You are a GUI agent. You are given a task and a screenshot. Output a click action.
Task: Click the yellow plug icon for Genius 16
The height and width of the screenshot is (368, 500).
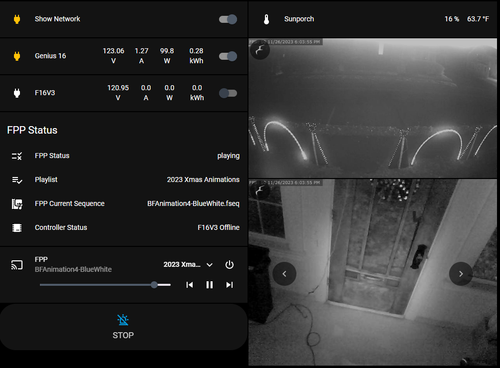pos(17,56)
